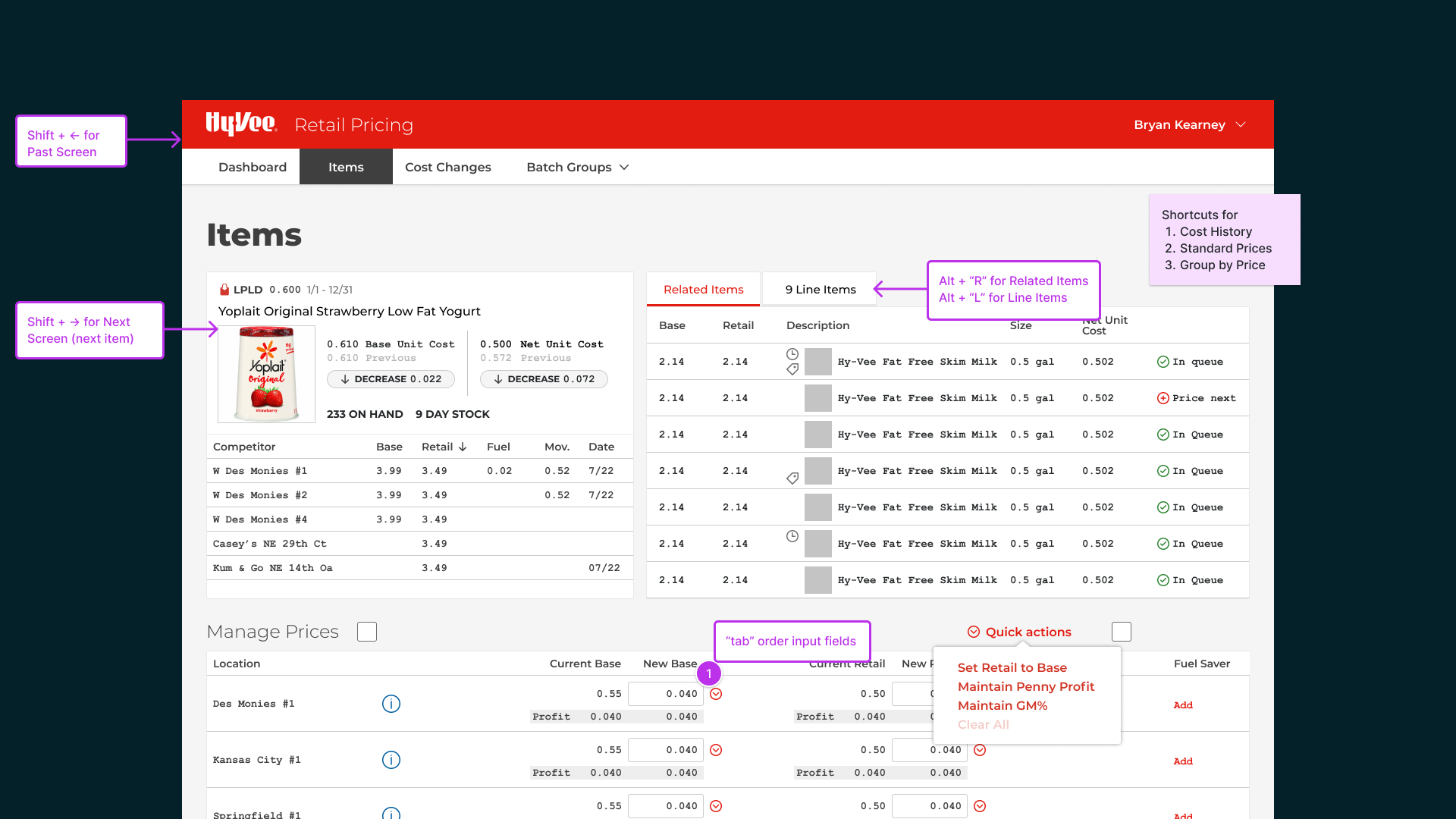This screenshot has height=819, width=1456.
Task: Click the info icon for Kansas City #1
Action: tap(391, 760)
